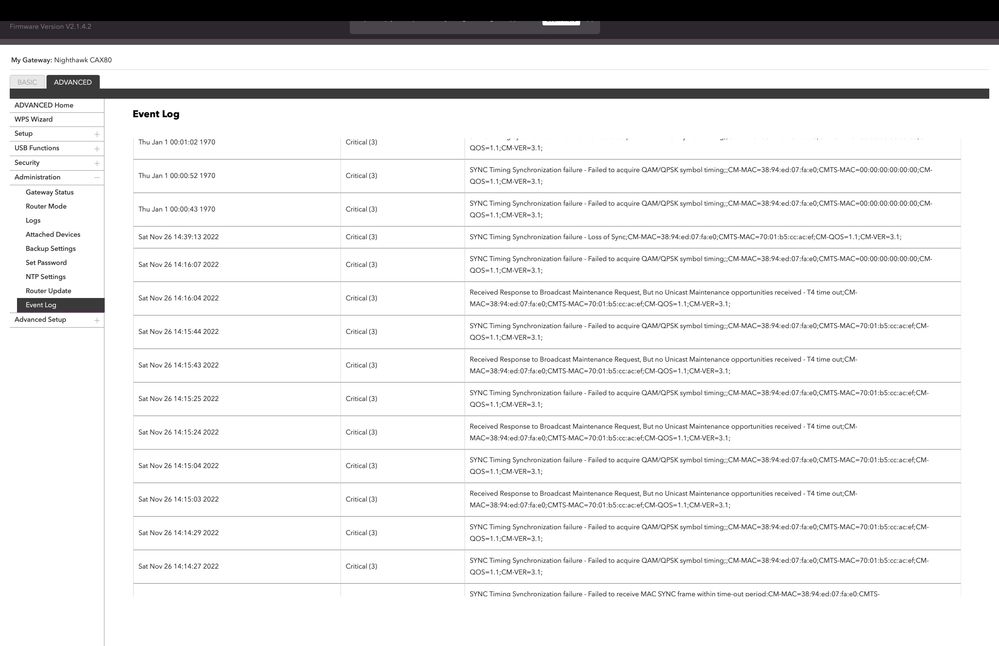The height and width of the screenshot is (646, 999).
Task: Click timestamp Sat Nov 26 14:15:25 2022
Action: click(178, 399)
